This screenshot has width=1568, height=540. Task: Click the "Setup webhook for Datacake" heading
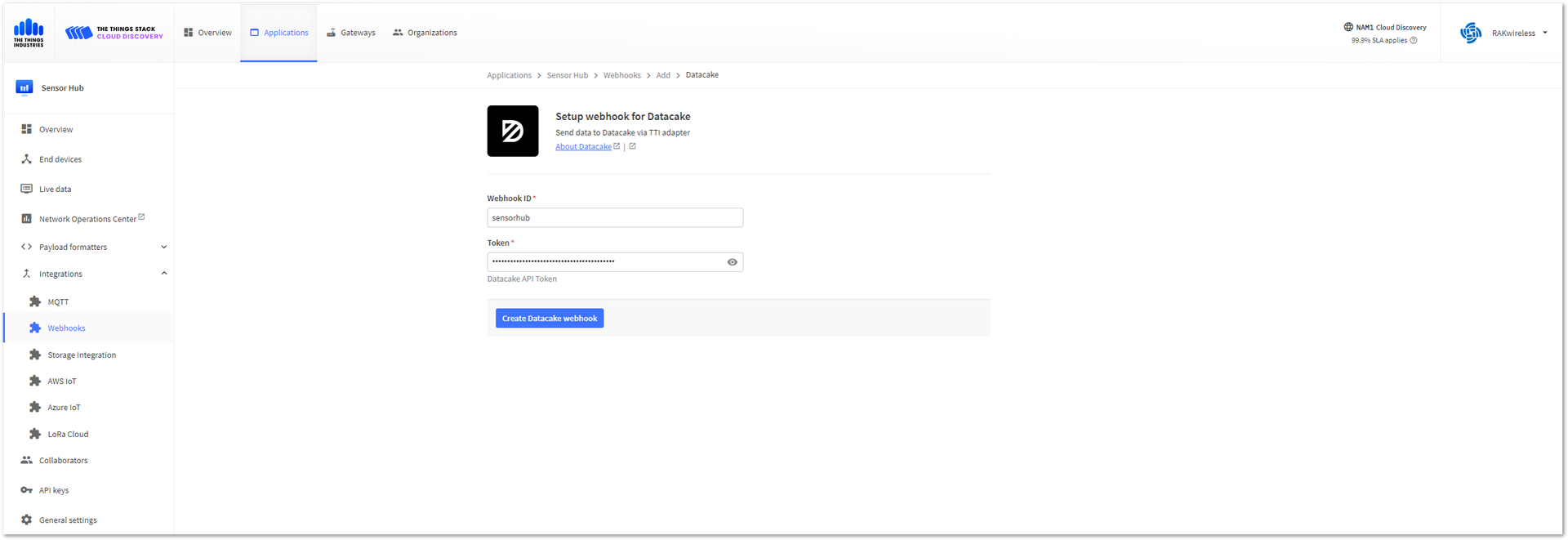pyautogui.click(x=623, y=117)
